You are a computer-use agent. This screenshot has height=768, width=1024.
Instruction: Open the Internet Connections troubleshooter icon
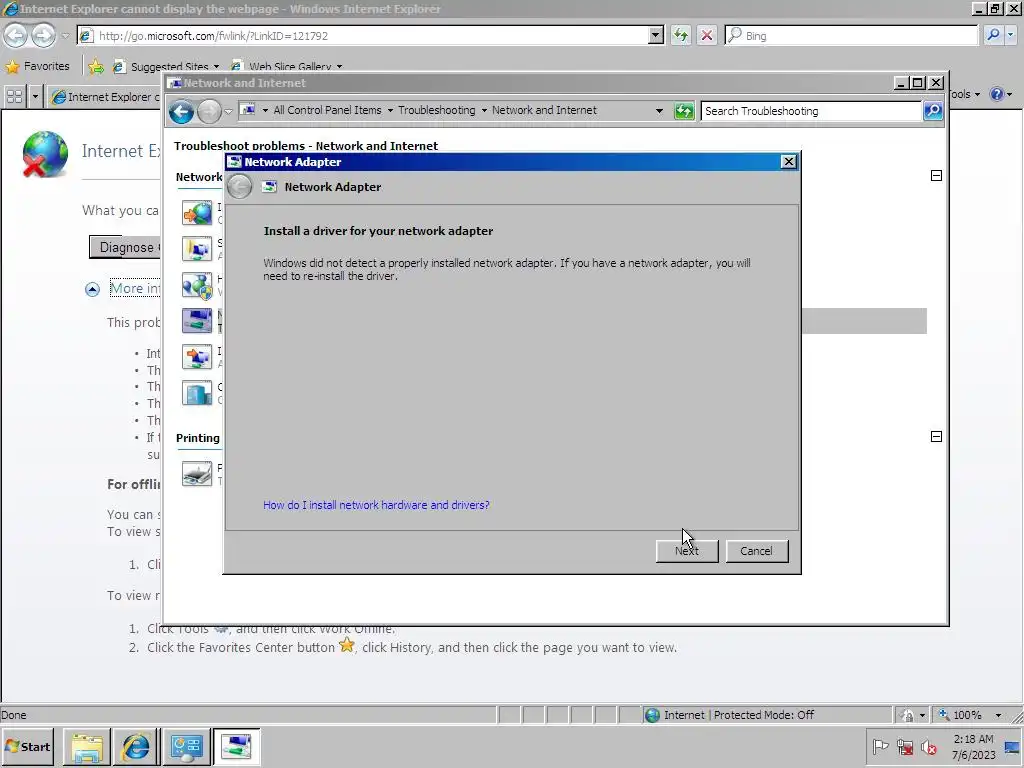pos(197,213)
